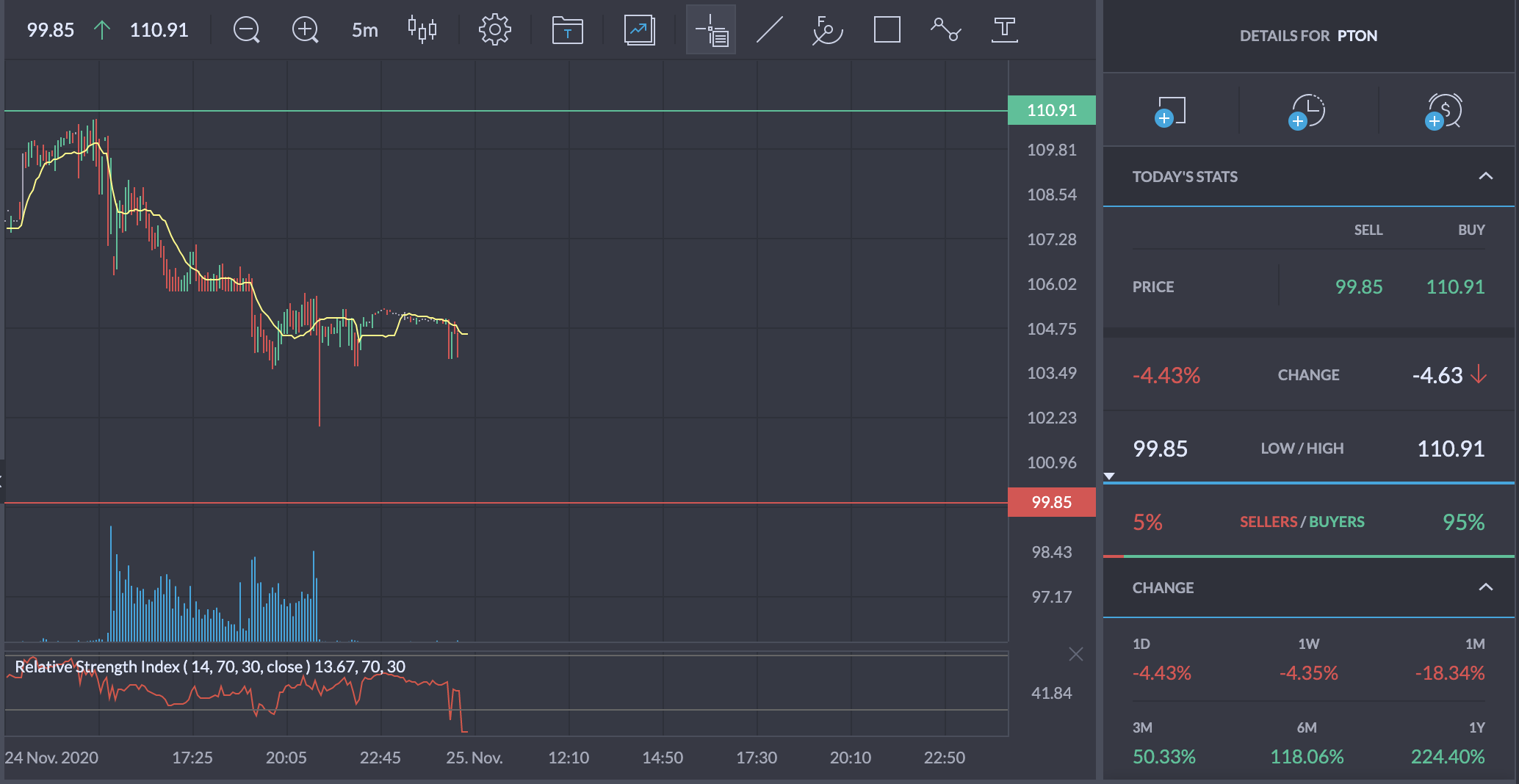The image size is (1519, 784).
Task: Select the text annotation tool
Action: (1004, 30)
